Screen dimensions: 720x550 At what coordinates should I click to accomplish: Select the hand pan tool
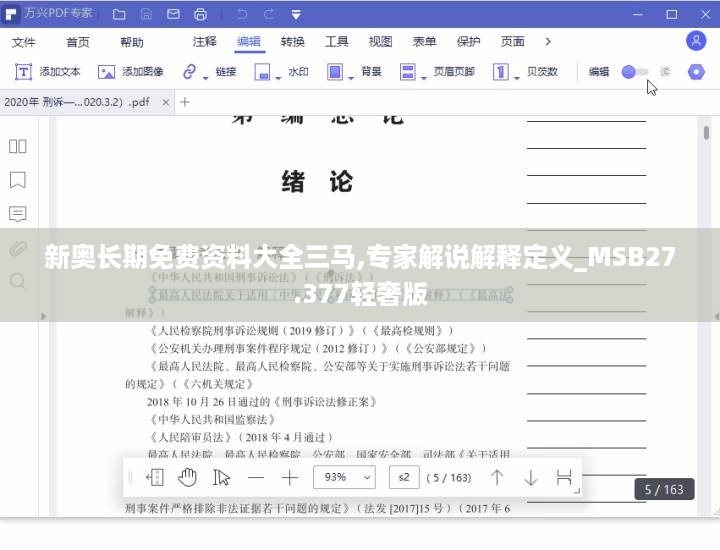coord(187,477)
